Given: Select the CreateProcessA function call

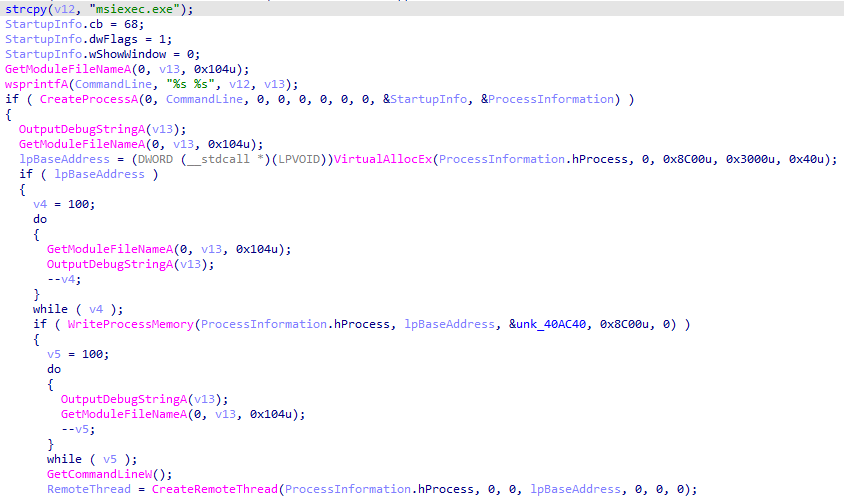Looking at the screenshot, I should tap(85, 99).
